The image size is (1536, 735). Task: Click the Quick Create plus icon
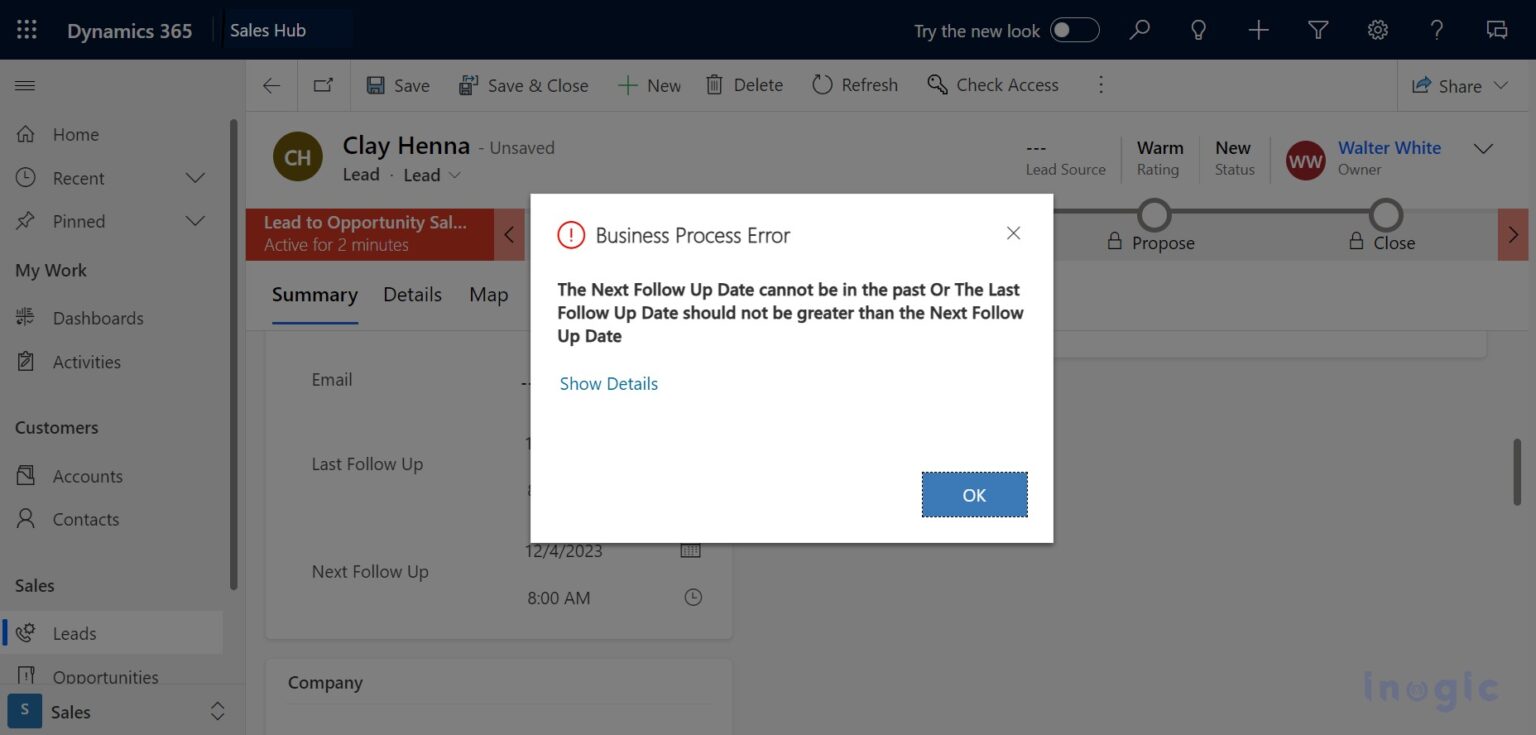pyautogui.click(x=1258, y=30)
